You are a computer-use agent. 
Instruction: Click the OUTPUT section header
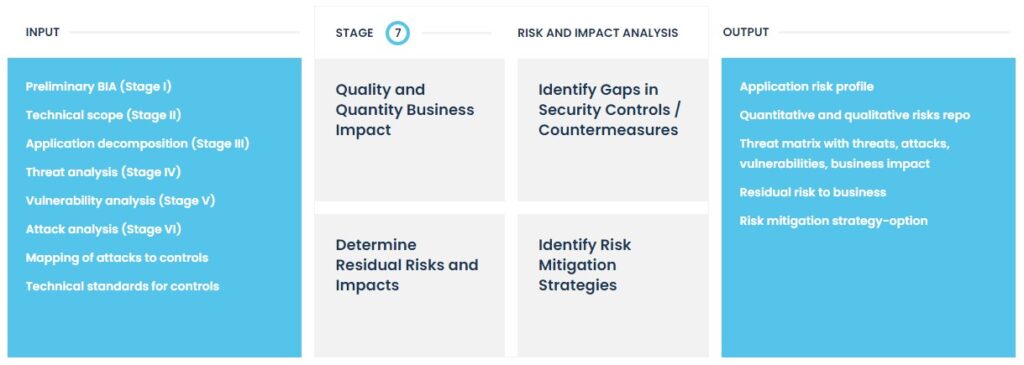[x=746, y=32]
